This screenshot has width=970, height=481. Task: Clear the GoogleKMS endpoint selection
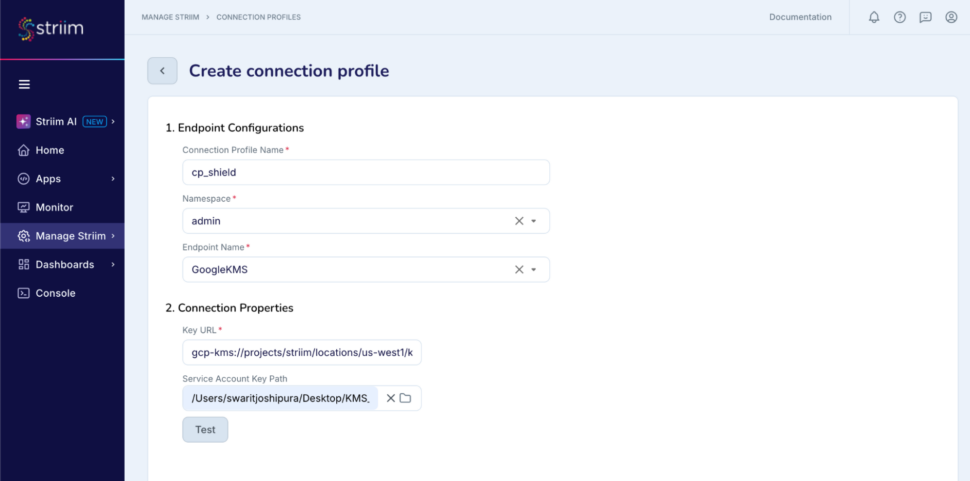(x=519, y=269)
